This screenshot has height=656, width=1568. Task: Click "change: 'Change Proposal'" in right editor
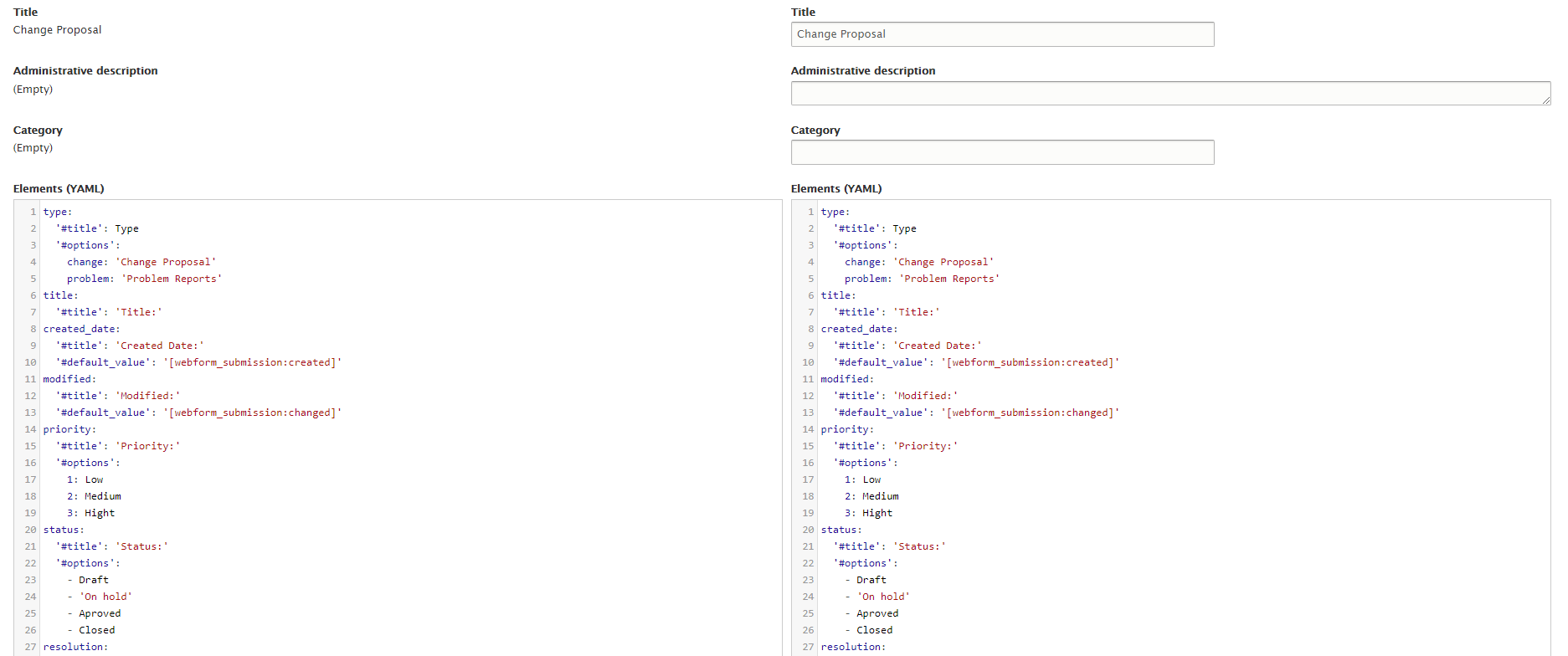coord(919,262)
